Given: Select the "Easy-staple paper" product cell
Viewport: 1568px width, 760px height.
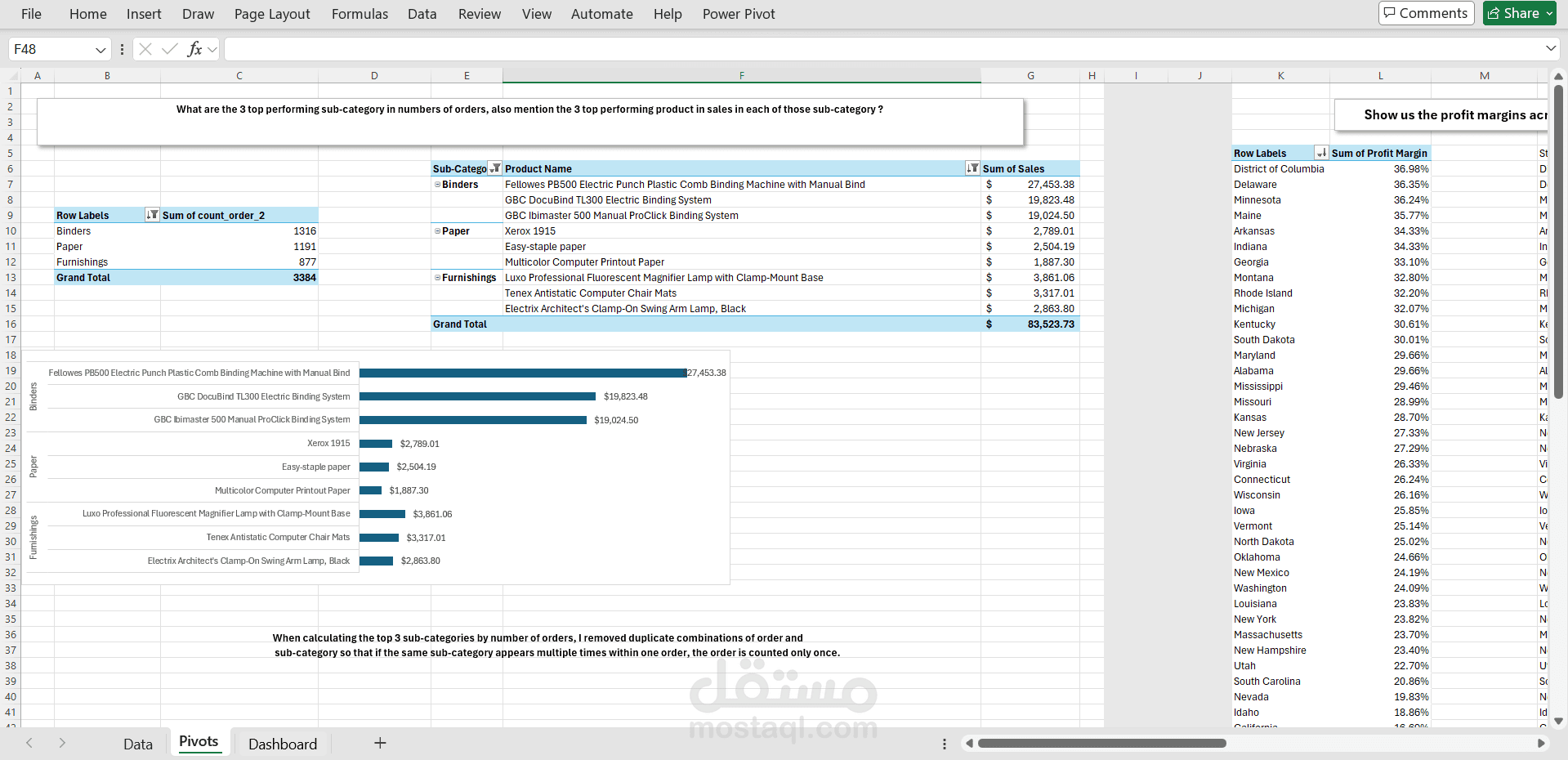Looking at the screenshot, I should 742,247.
